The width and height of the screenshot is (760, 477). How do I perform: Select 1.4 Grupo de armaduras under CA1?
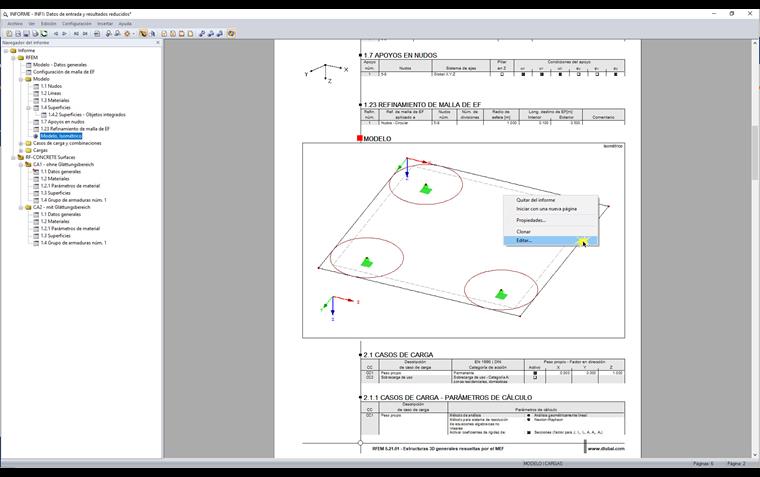[73, 200]
